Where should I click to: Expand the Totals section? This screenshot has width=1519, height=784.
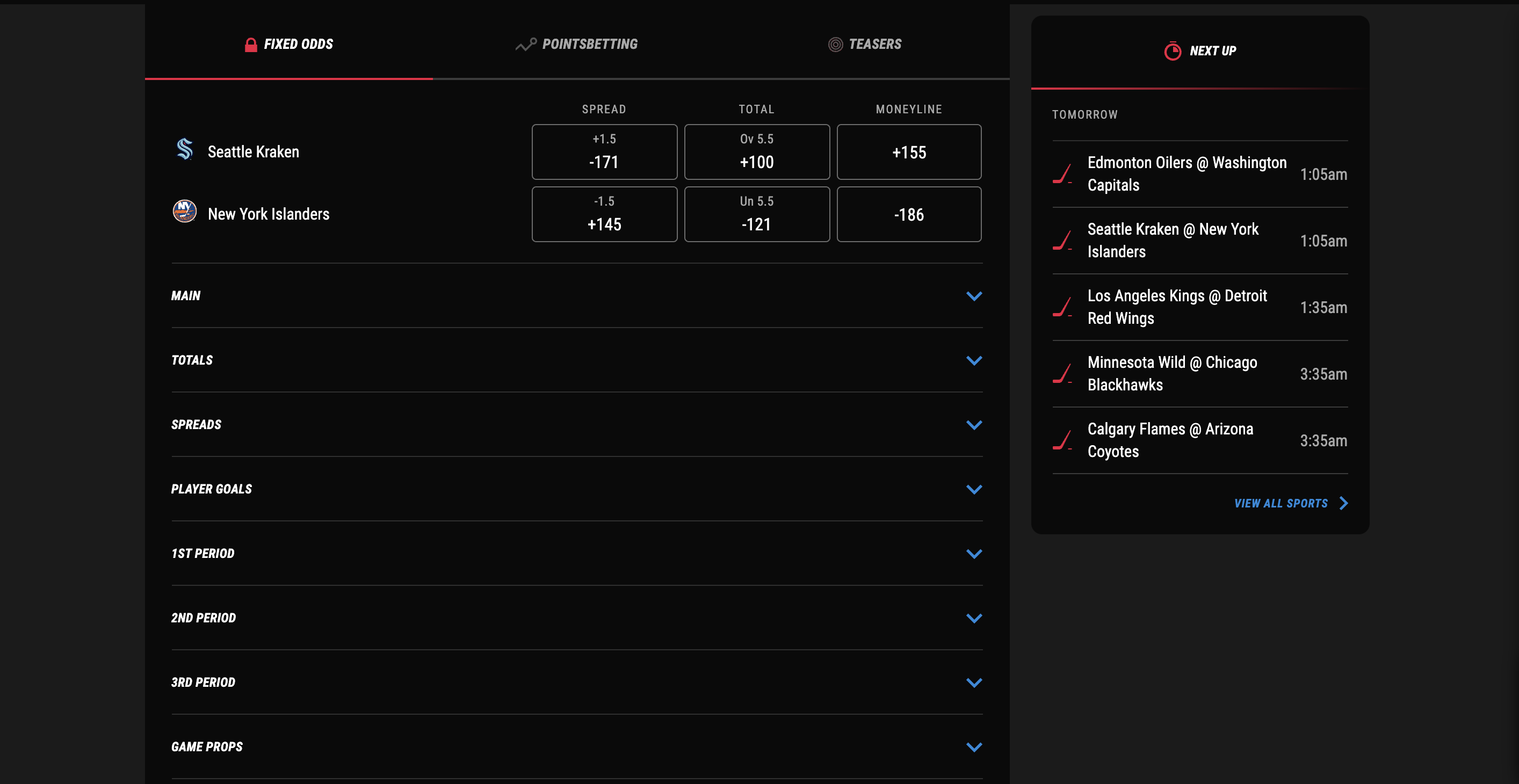click(577, 360)
